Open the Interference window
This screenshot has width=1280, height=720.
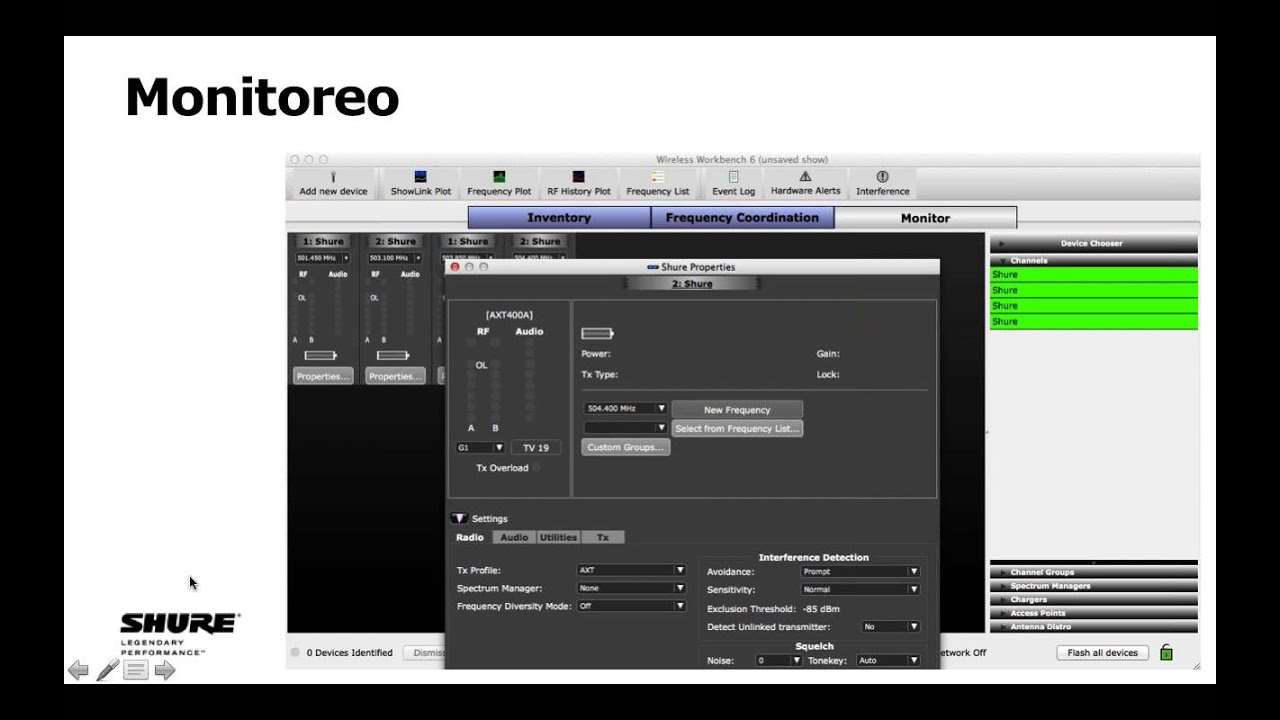882,183
